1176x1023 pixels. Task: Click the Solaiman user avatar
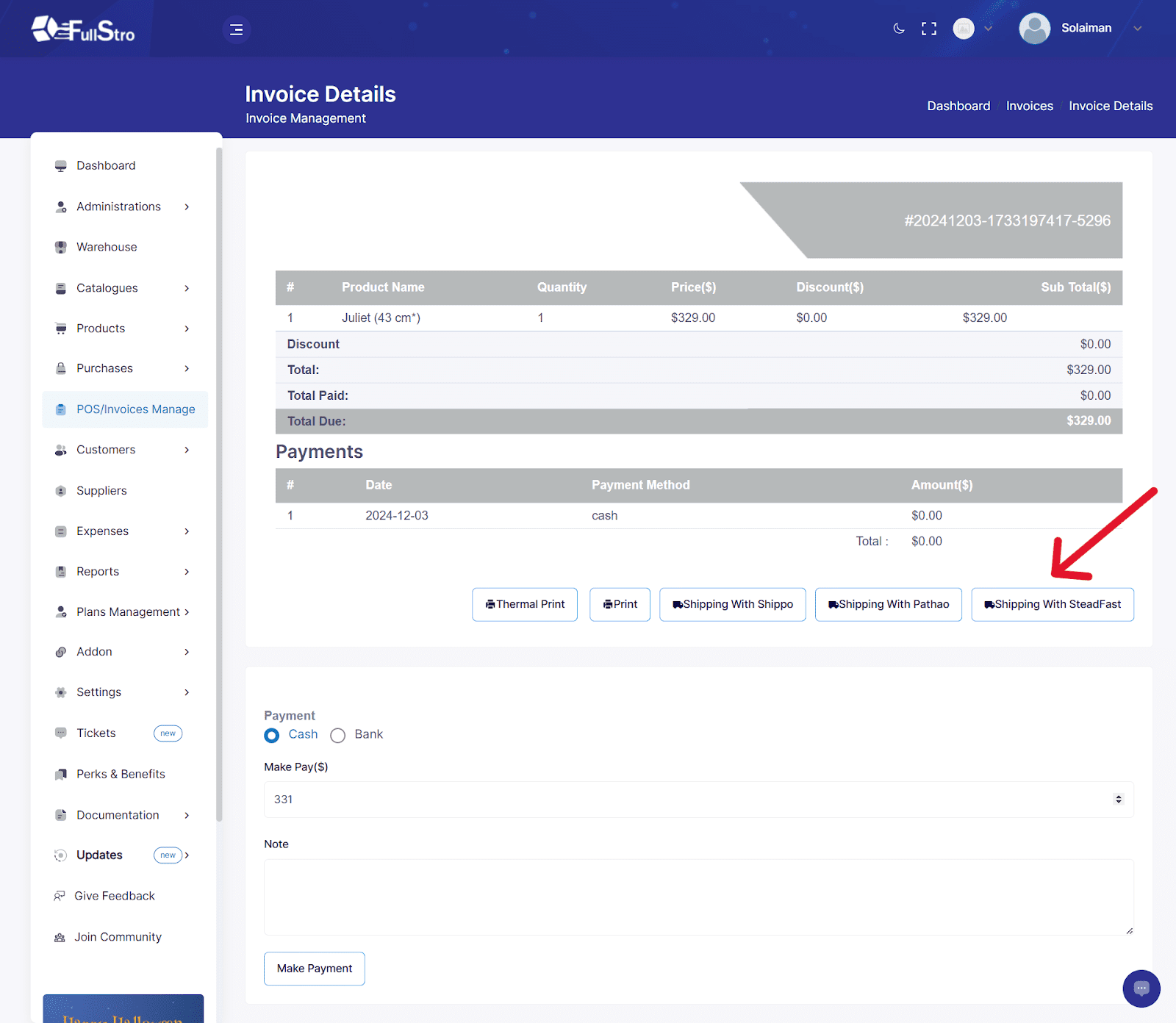pyautogui.click(x=1034, y=29)
